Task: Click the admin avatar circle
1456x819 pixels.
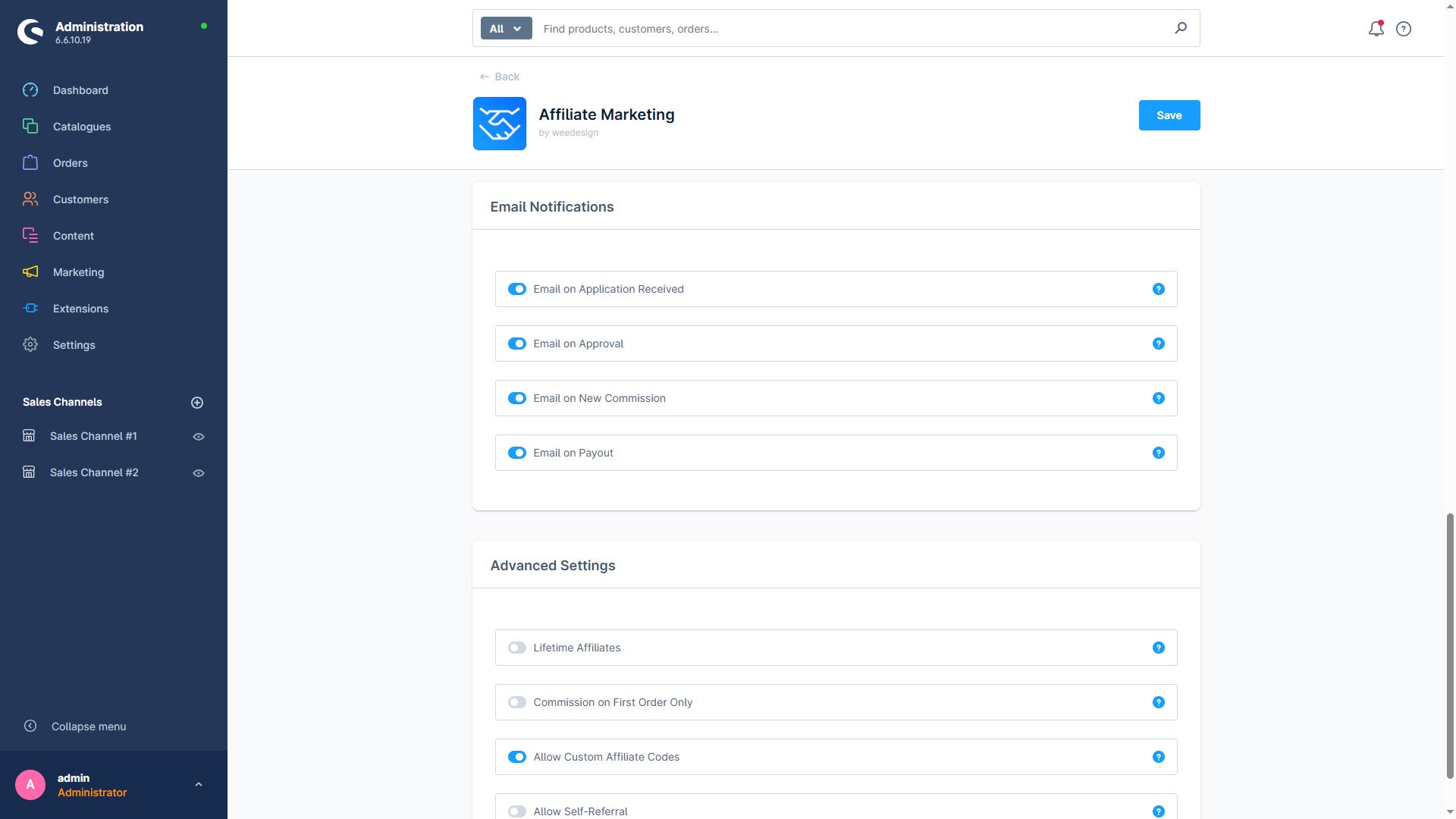Action: pyautogui.click(x=30, y=785)
